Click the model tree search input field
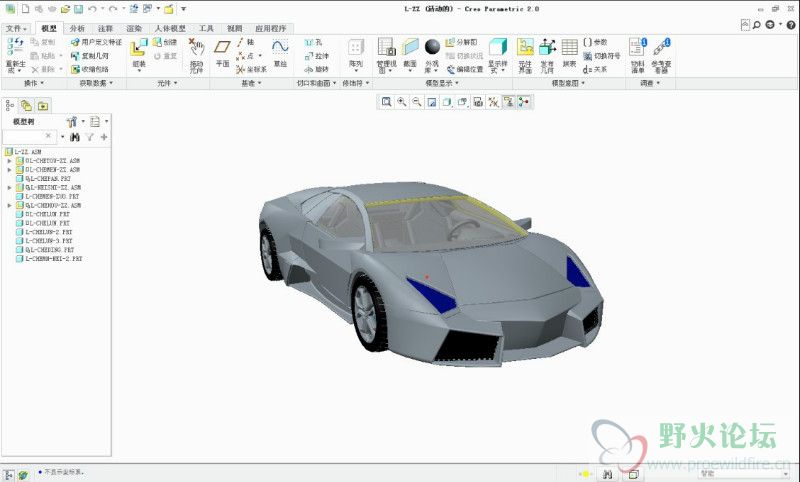Screen dimensions: 800x482 coord(28,137)
